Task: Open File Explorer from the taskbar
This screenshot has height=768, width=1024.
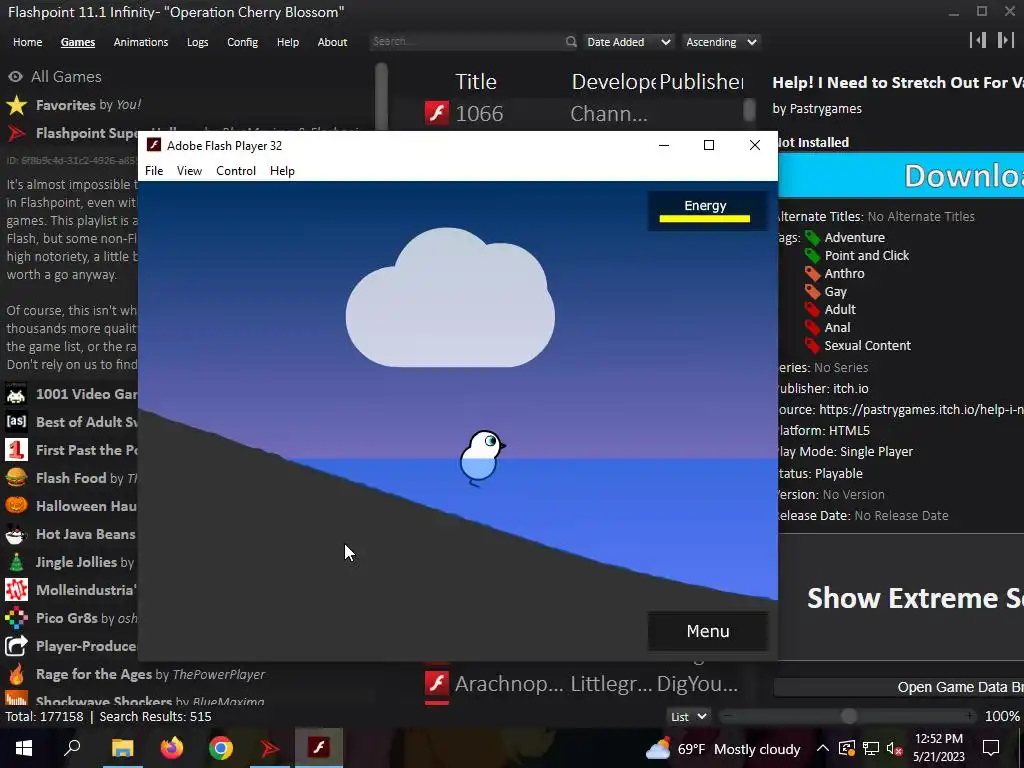Action: (122, 748)
